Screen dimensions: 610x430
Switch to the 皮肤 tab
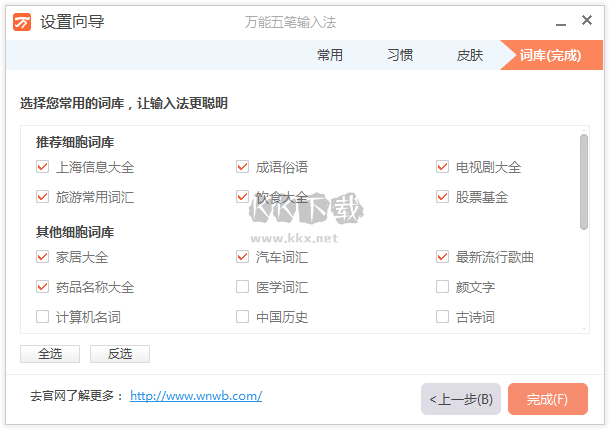click(x=470, y=55)
